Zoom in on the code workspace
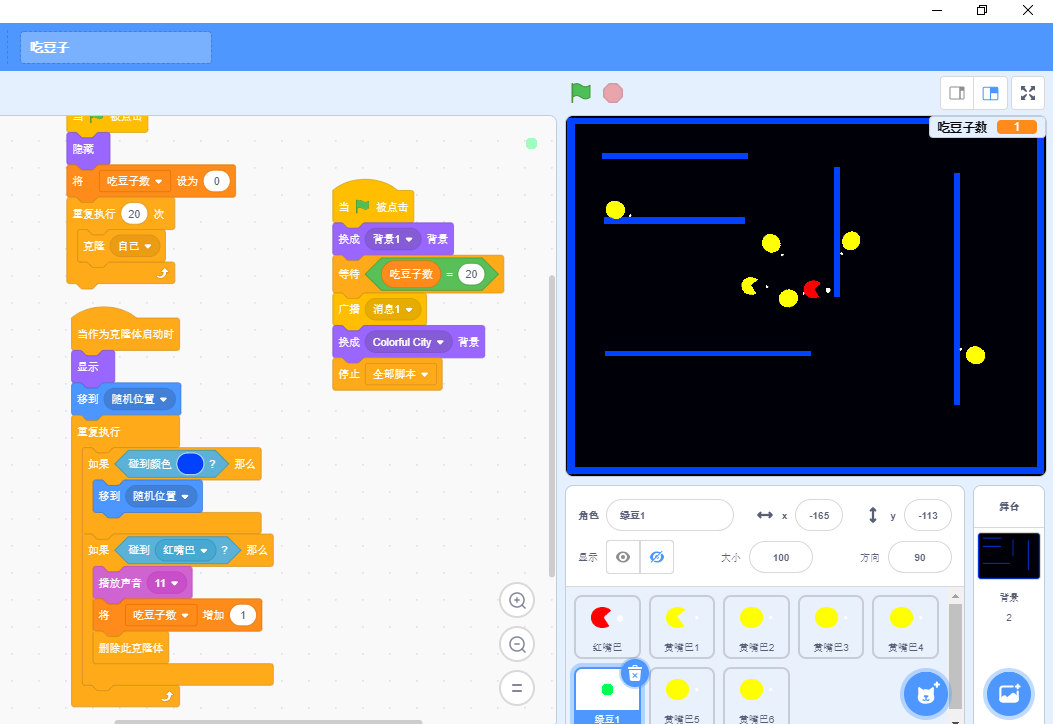The height and width of the screenshot is (724, 1053). coord(517,600)
